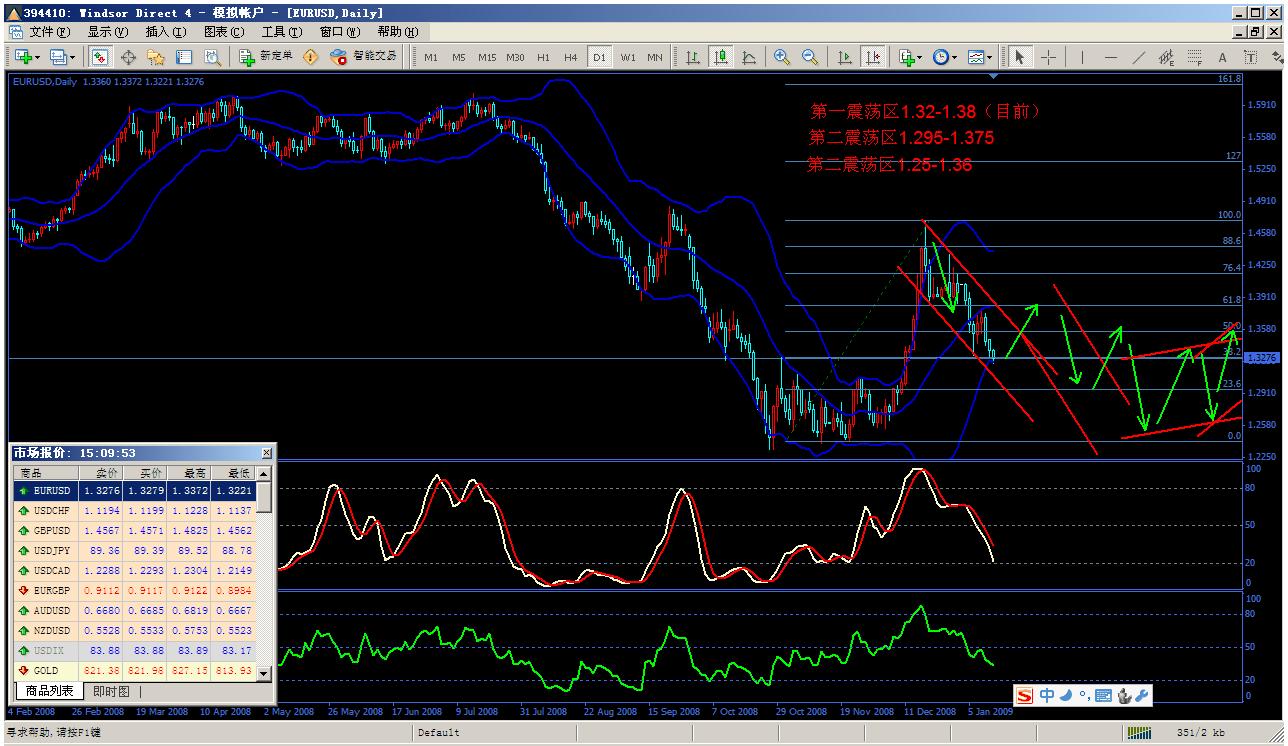1288x746 pixels.
Task: Expand the new chart dropdown arrow
Action: [38, 57]
